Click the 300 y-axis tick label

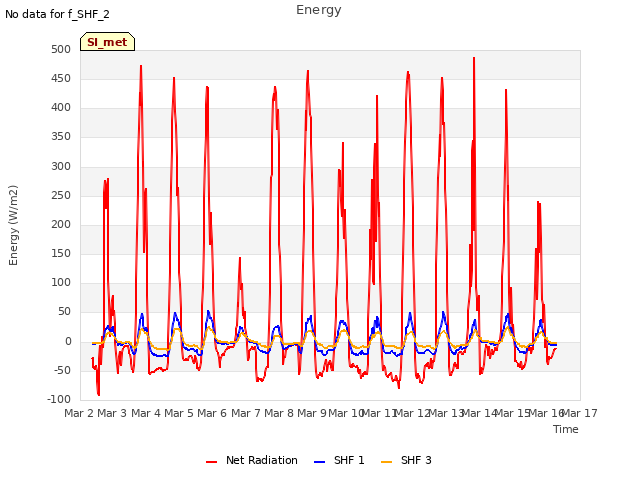click(61, 166)
